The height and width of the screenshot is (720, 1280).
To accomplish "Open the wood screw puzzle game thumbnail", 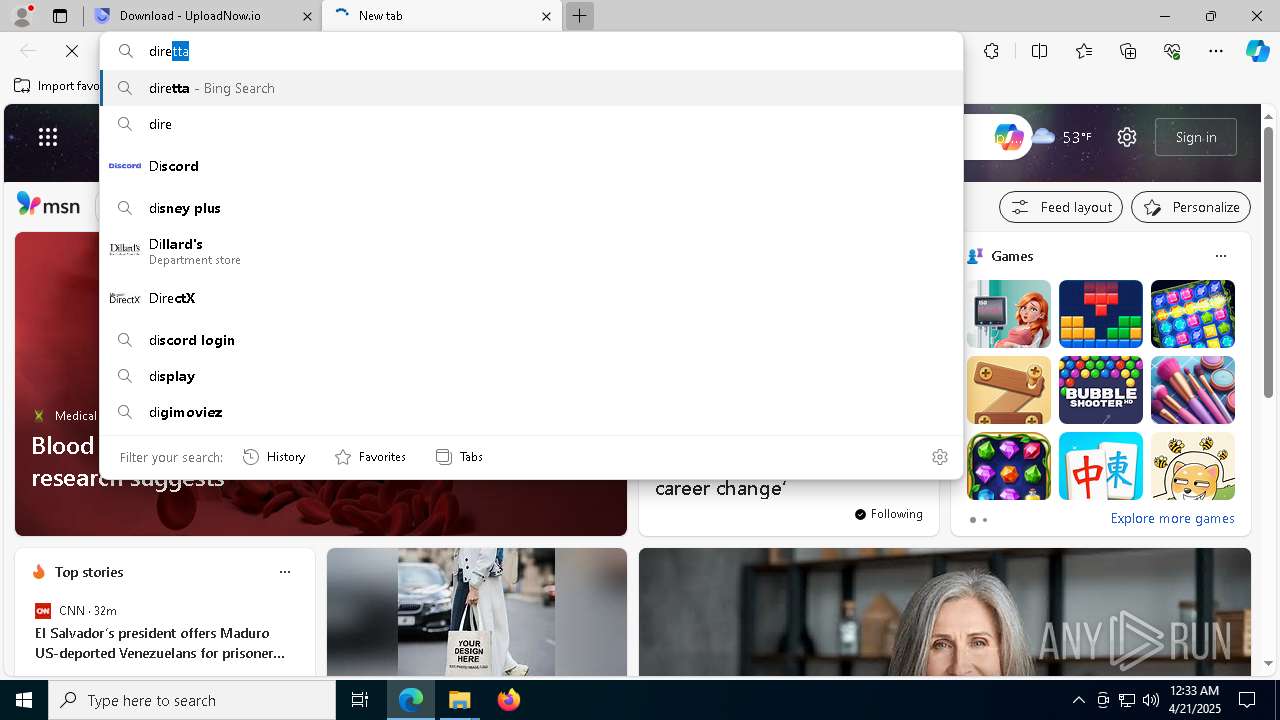I will coord(1009,390).
